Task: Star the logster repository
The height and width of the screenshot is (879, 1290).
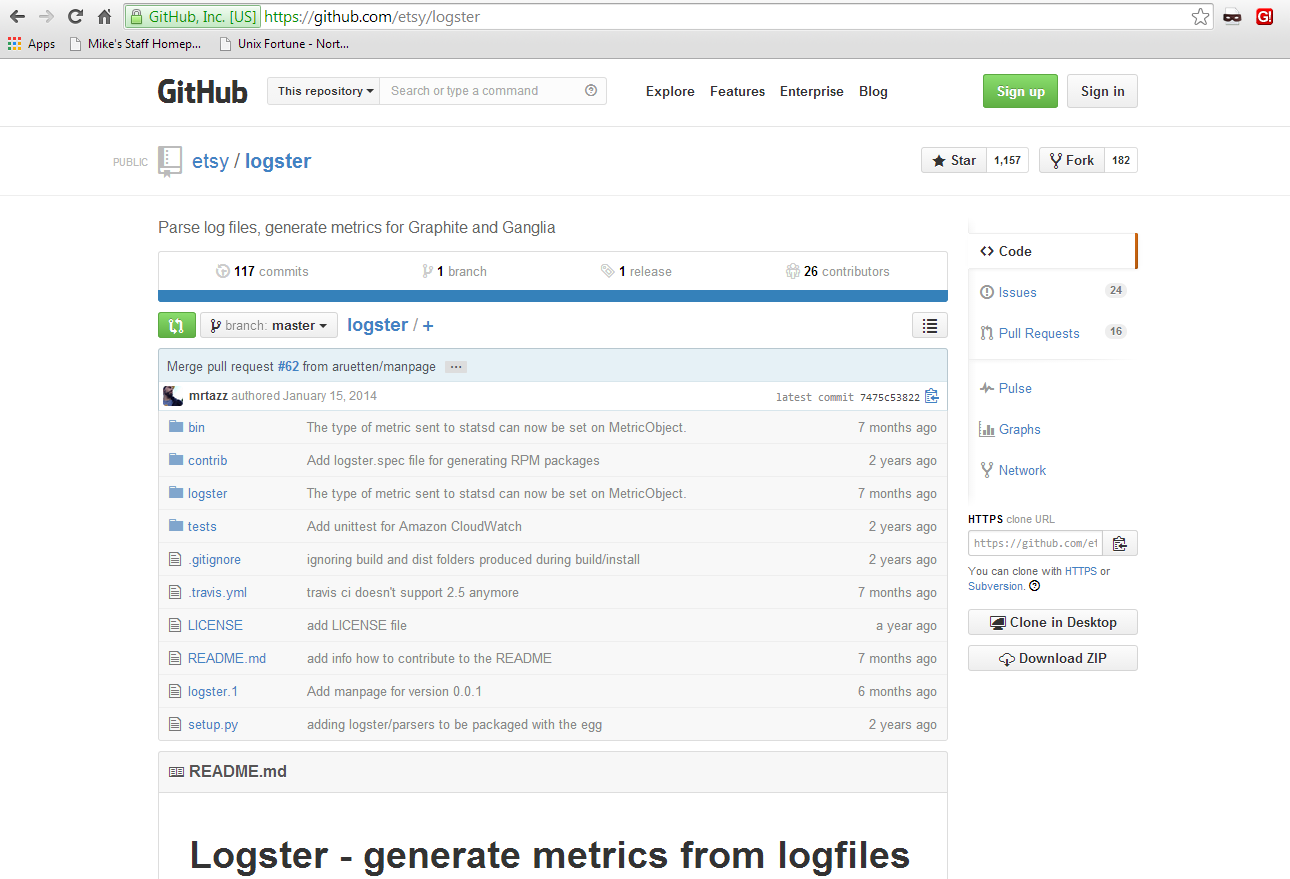Action: coord(954,160)
